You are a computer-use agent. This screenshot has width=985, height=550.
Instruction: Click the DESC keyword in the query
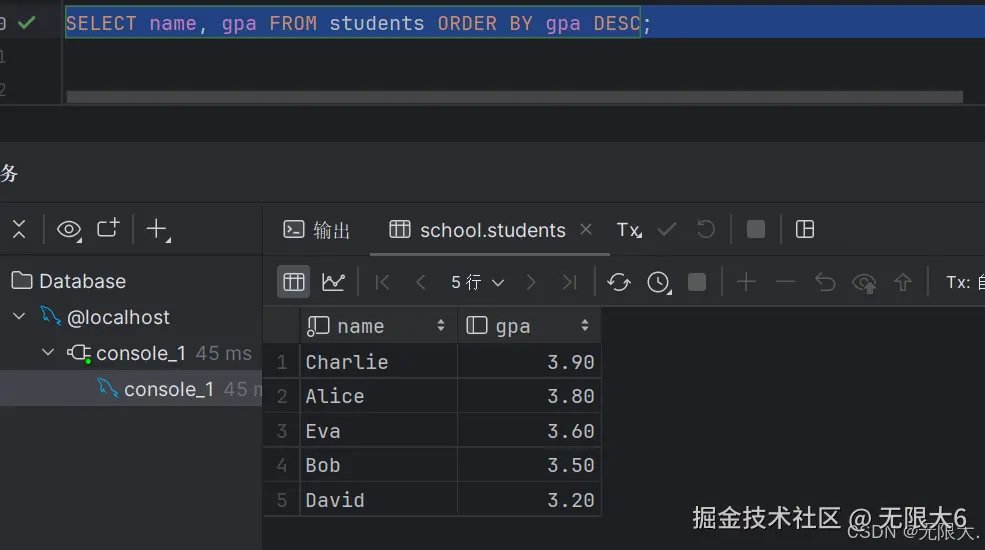(617, 23)
